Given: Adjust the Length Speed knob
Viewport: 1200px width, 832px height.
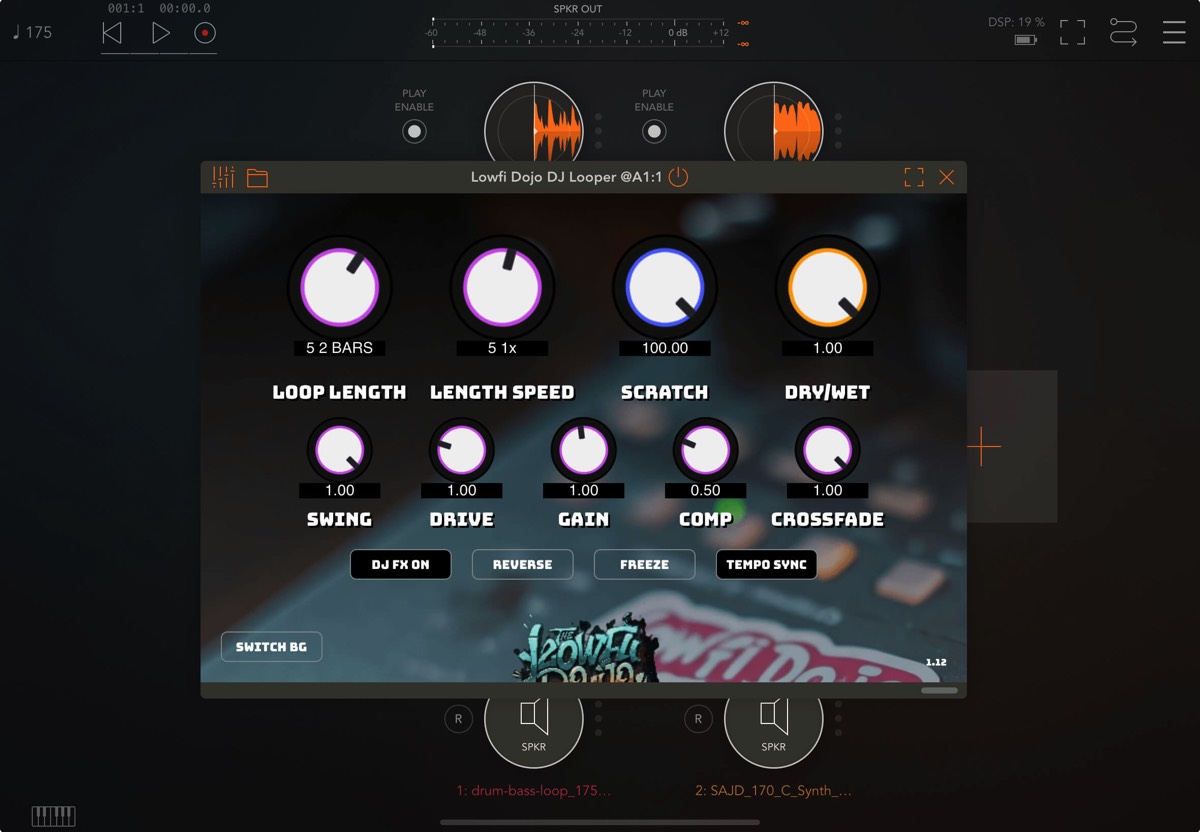Looking at the screenshot, I should click(x=502, y=287).
